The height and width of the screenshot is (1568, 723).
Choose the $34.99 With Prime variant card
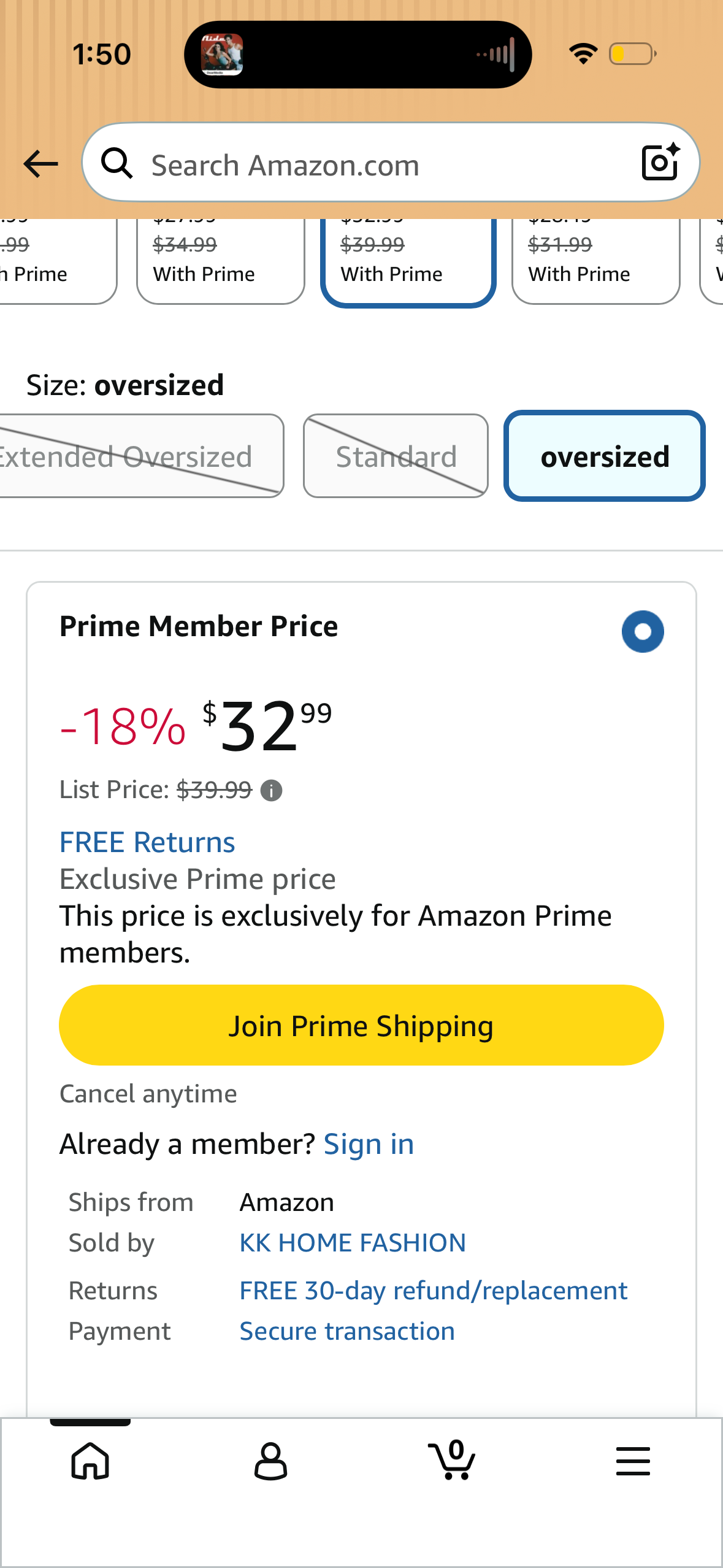[220, 261]
